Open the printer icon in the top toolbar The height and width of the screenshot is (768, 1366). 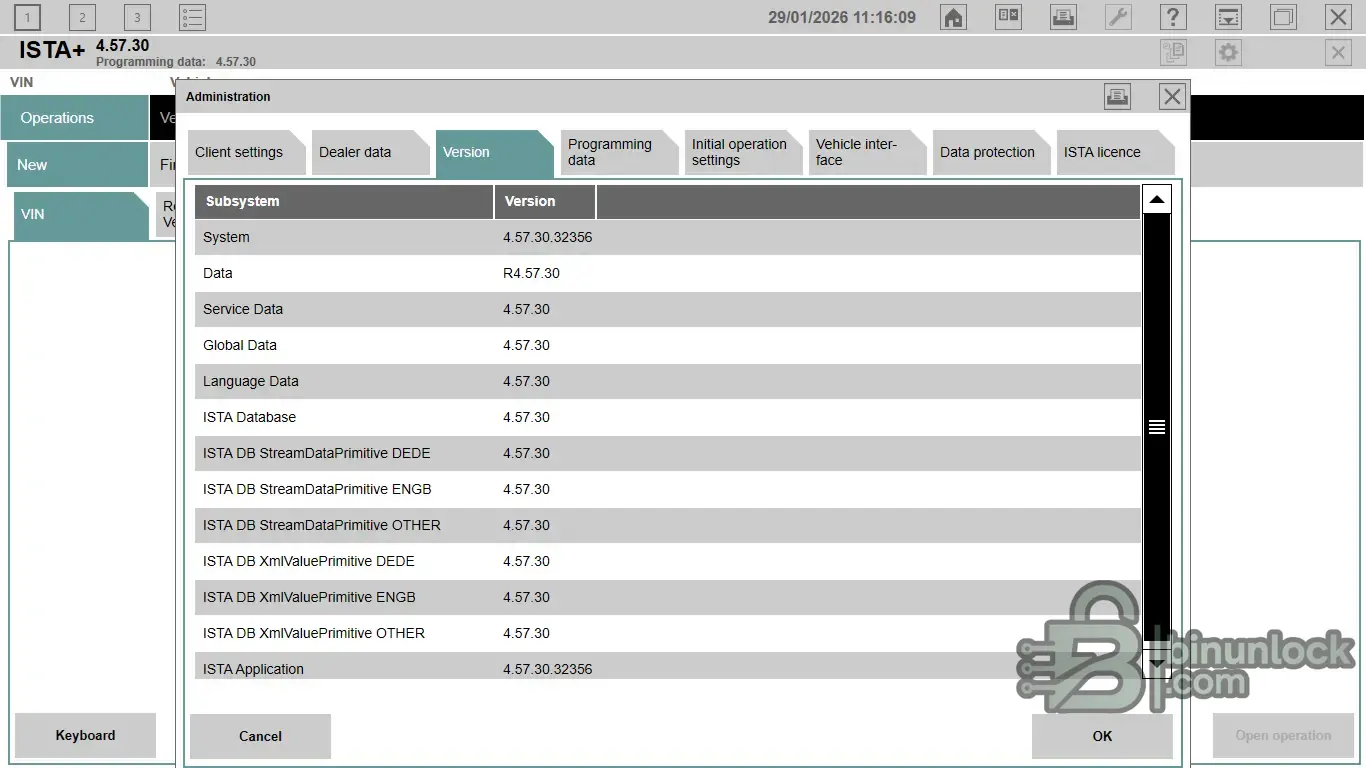pos(1063,17)
